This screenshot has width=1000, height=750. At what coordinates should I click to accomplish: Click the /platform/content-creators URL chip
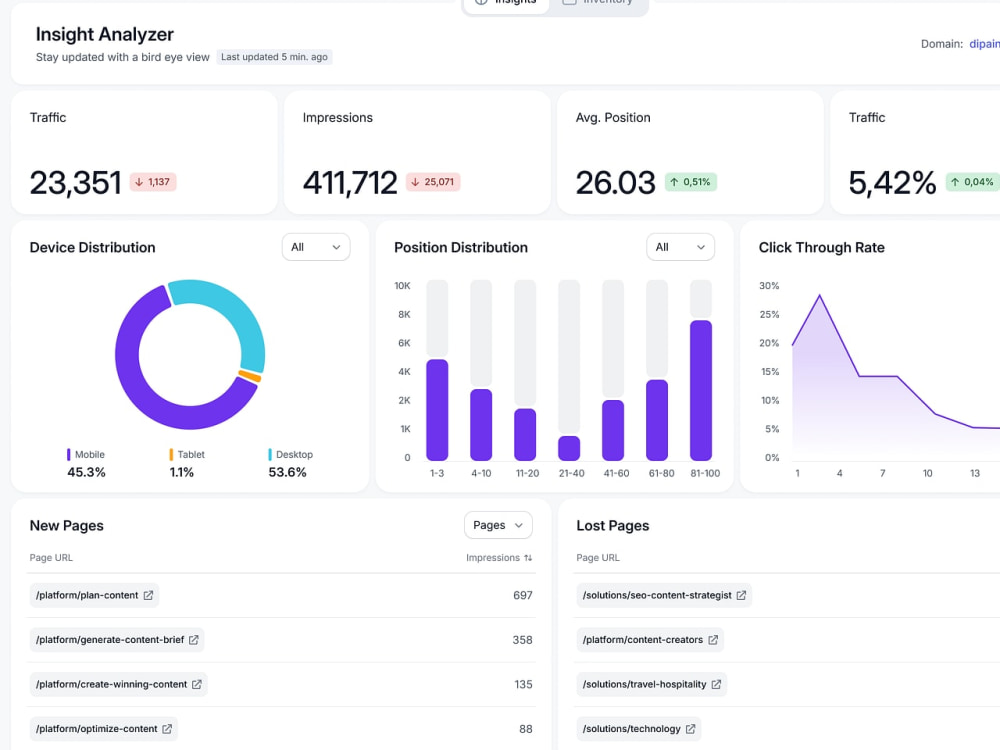coord(650,640)
